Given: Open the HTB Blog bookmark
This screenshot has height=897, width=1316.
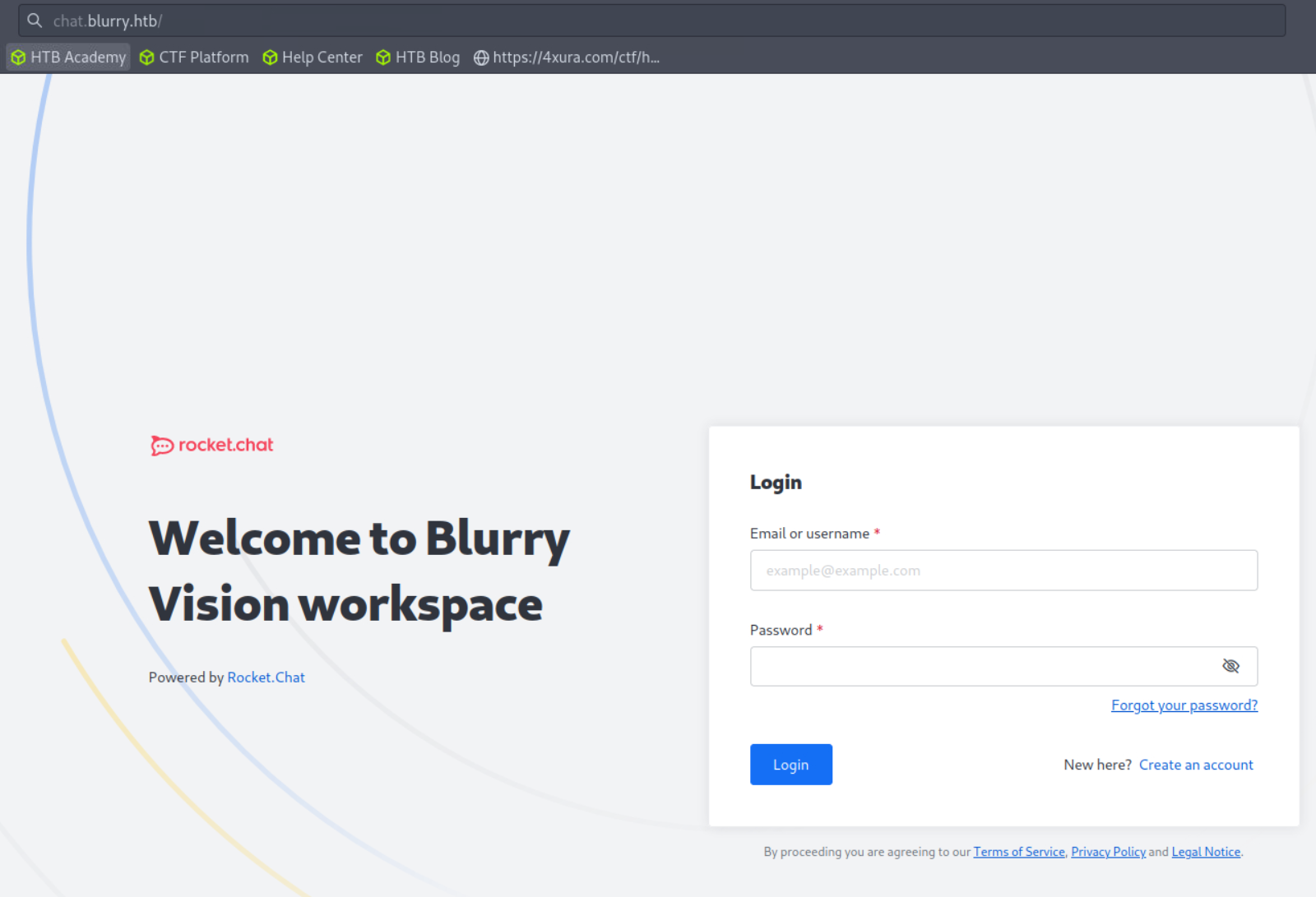Looking at the screenshot, I should click(427, 58).
